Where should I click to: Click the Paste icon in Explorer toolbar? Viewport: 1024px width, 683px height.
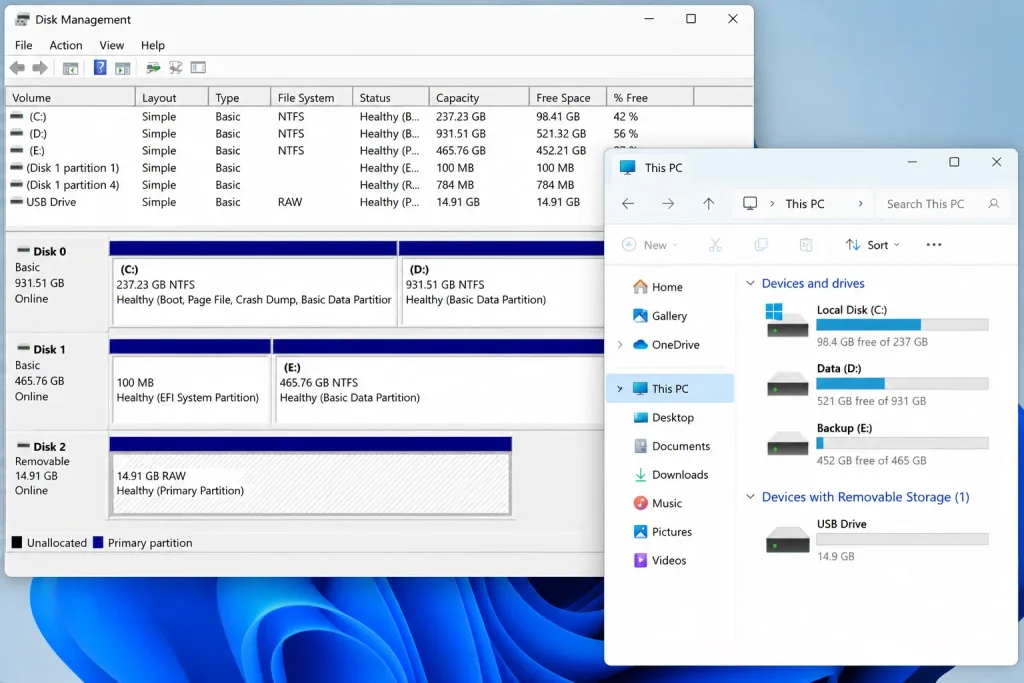[806, 245]
